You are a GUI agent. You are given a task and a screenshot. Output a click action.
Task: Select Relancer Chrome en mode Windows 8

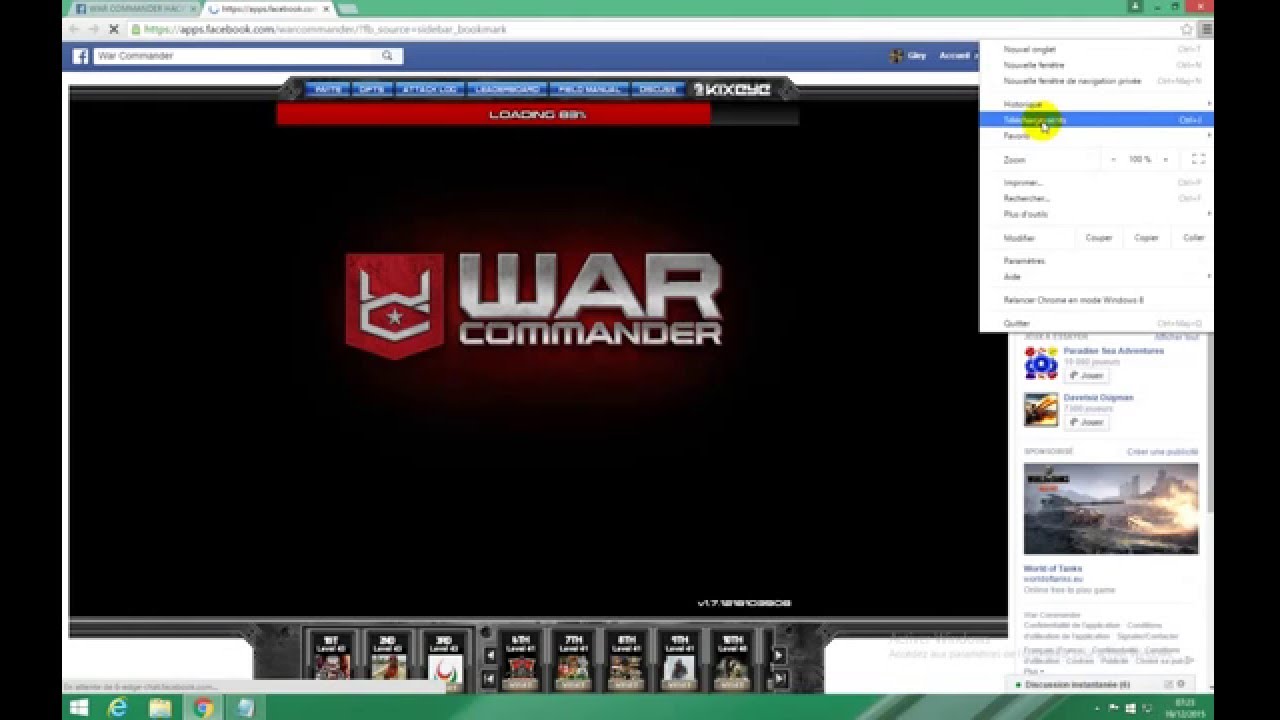pyautogui.click(x=1095, y=300)
